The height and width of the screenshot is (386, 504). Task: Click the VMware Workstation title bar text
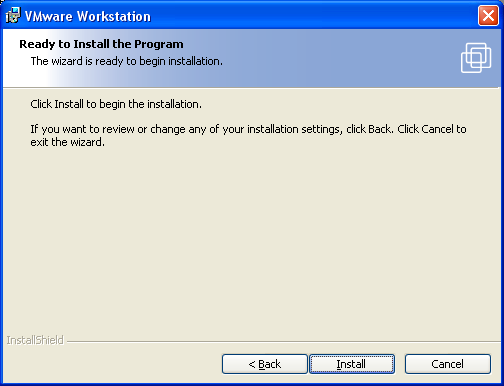(88, 16)
